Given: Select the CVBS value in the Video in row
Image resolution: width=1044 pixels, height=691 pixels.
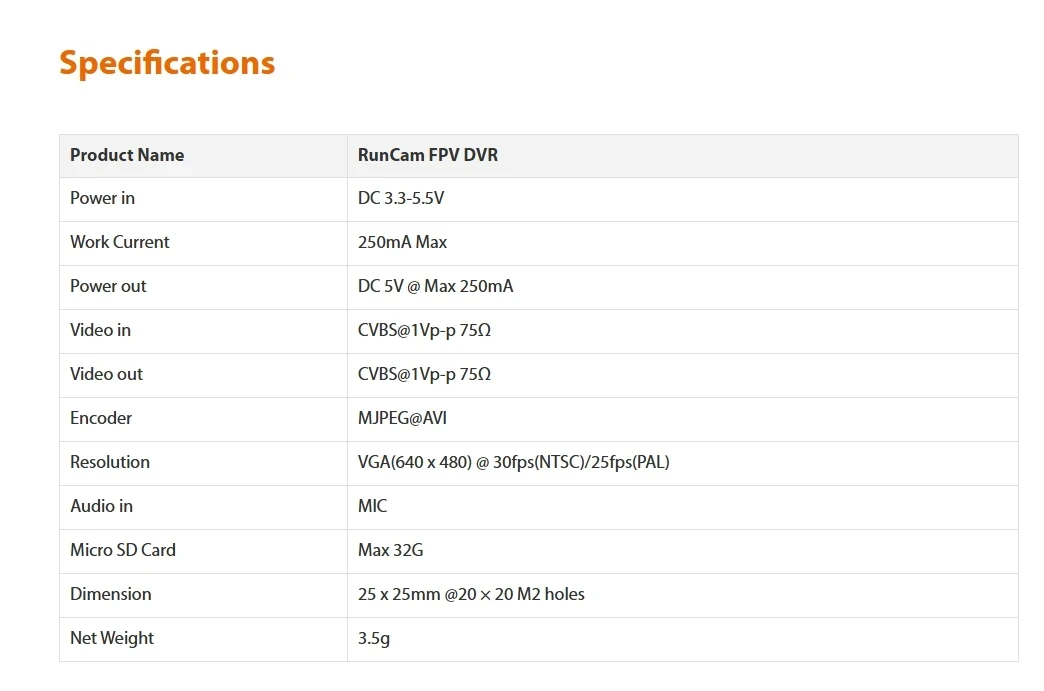Looking at the screenshot, I should click(x=424, y=330).
